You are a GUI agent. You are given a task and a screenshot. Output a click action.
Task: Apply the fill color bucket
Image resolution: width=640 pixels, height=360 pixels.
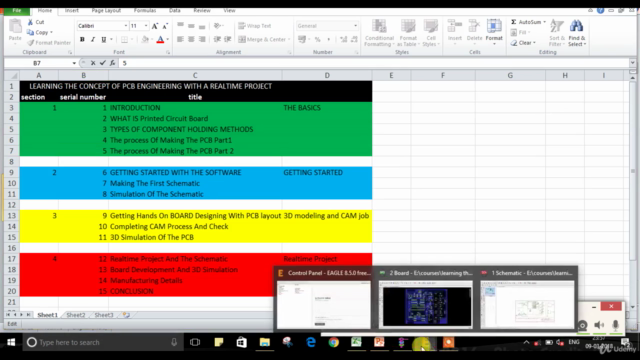[x=145, y=40]
